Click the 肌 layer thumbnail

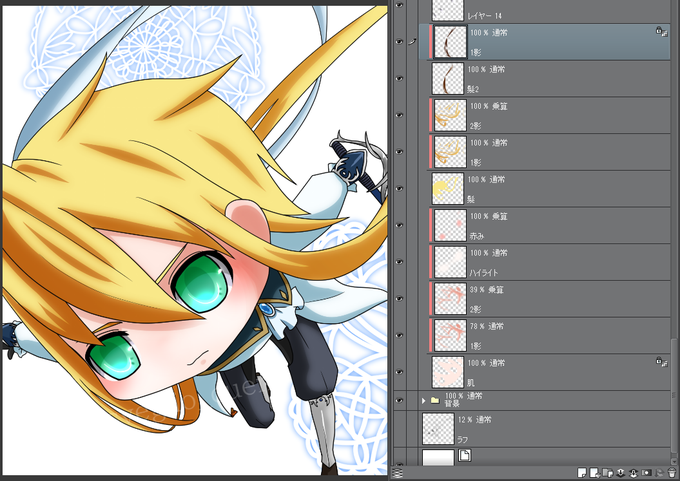pos(448,372)
